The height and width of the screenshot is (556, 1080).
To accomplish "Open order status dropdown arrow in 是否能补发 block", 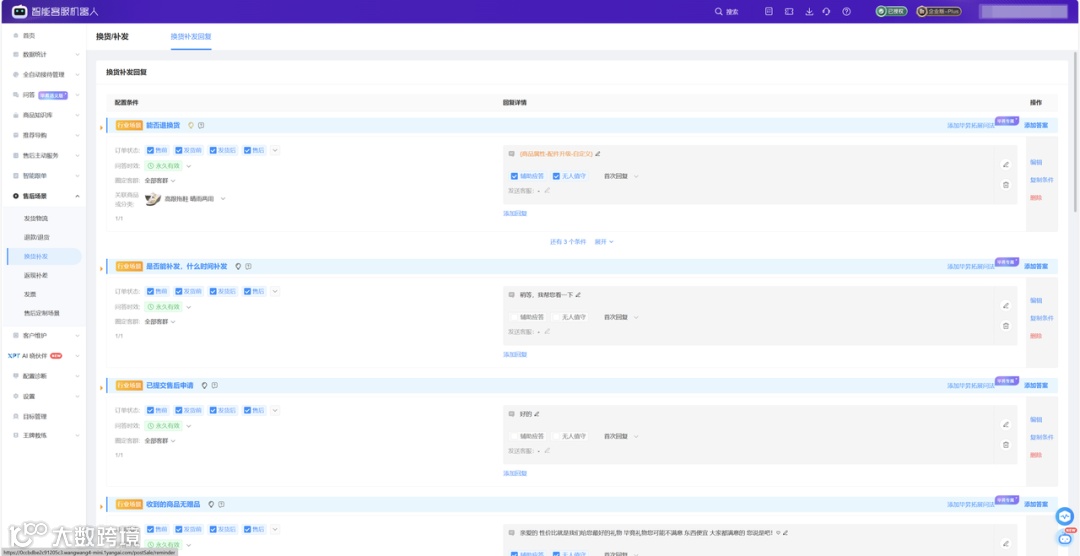I will coord(275,291).
